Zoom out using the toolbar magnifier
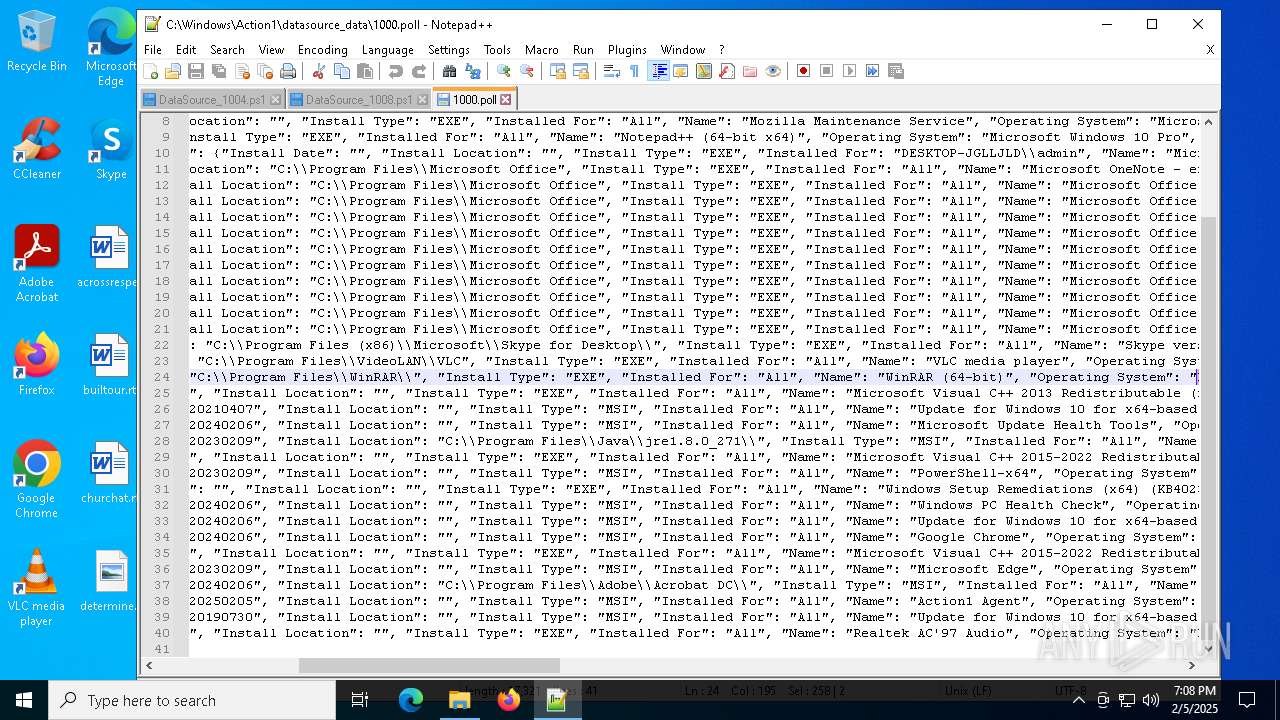Screen dimensions: 1280x720 (527, 71)
